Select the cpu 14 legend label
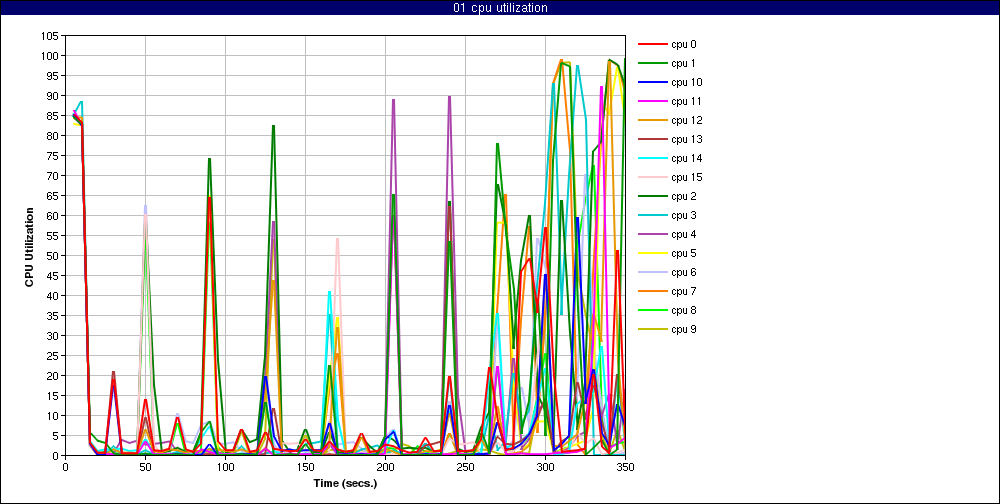 (x=686, y=158)
